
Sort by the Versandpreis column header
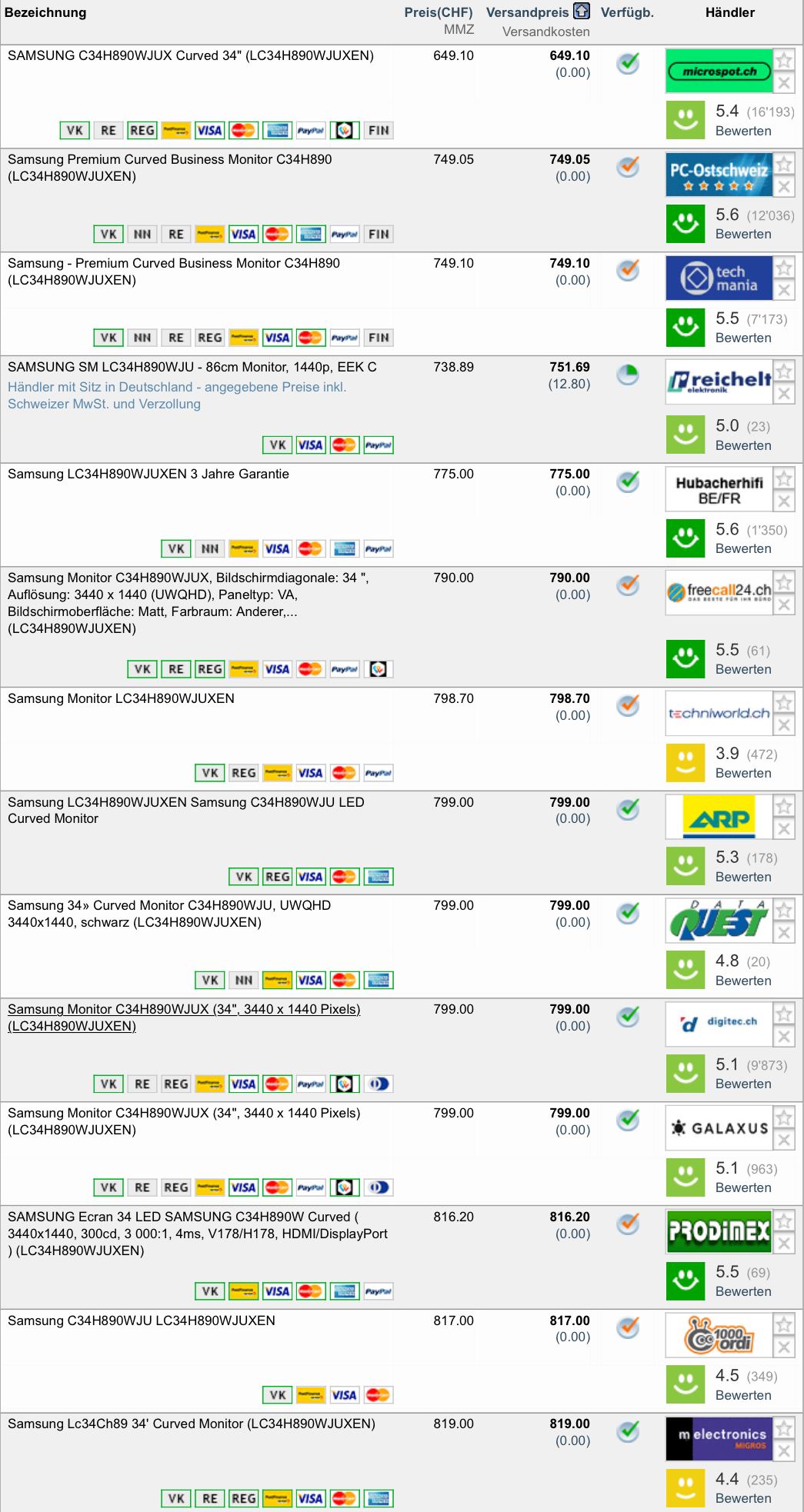coord(527,12)
